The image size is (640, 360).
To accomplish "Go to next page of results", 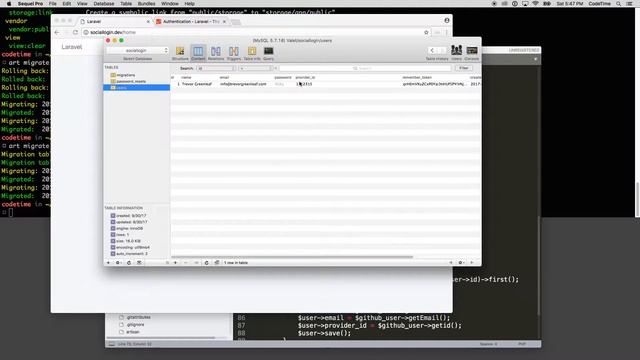I will [x=472, y=263].
